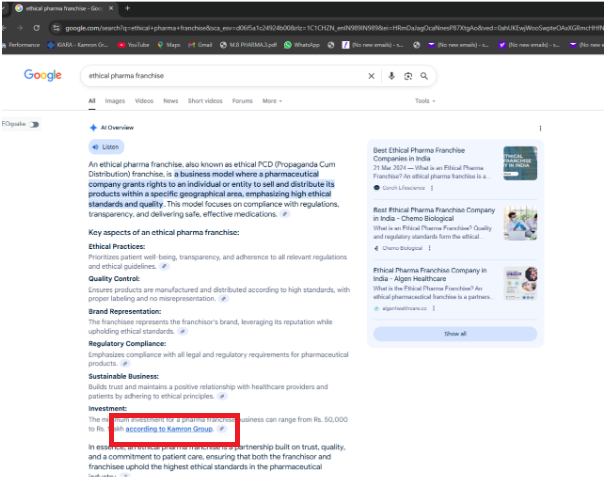604x481 pixels.
Task: Clear the search box text
Action: click(x=372, y=76)
